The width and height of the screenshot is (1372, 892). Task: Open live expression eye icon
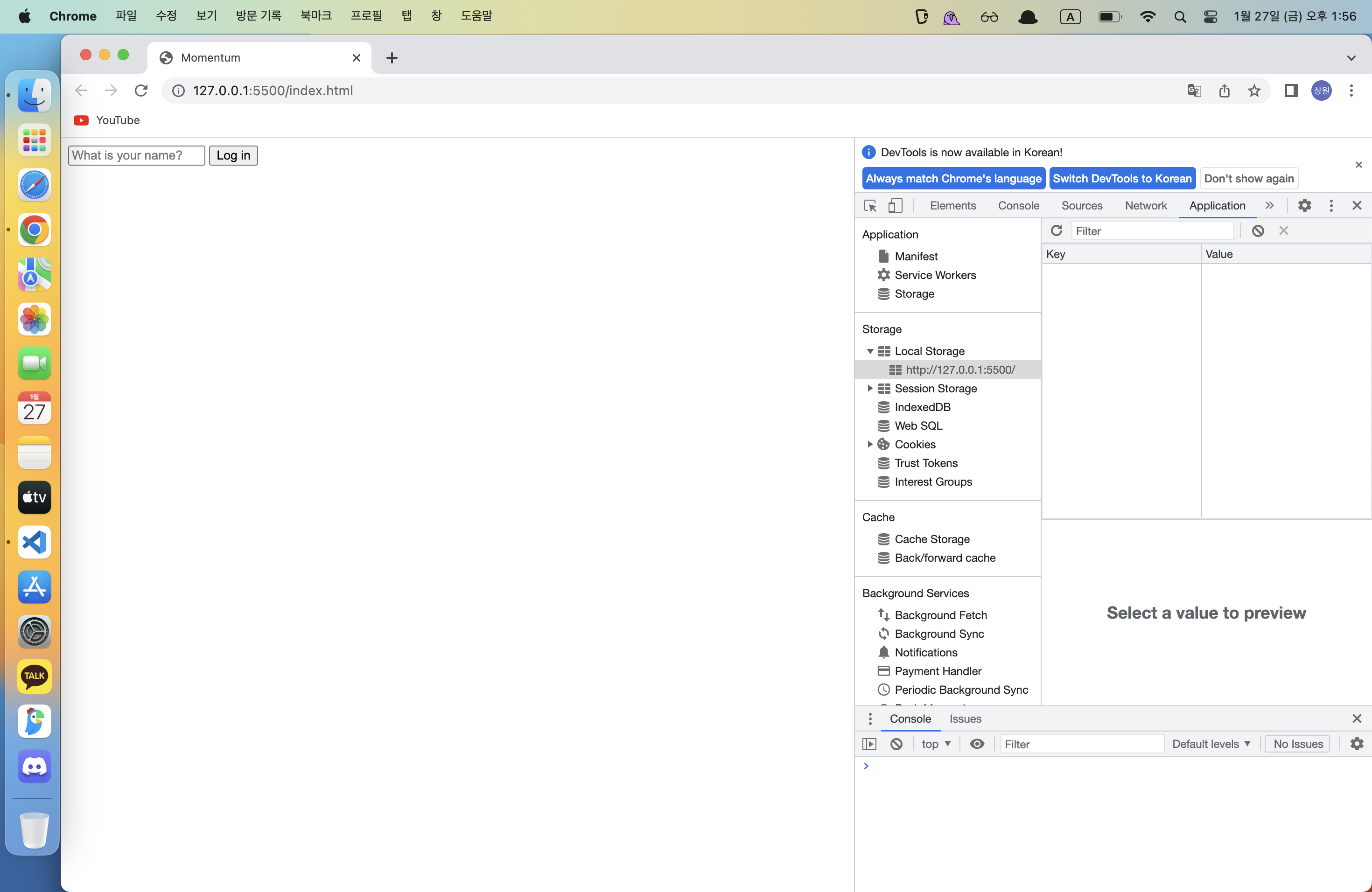(x=977, y=744)
